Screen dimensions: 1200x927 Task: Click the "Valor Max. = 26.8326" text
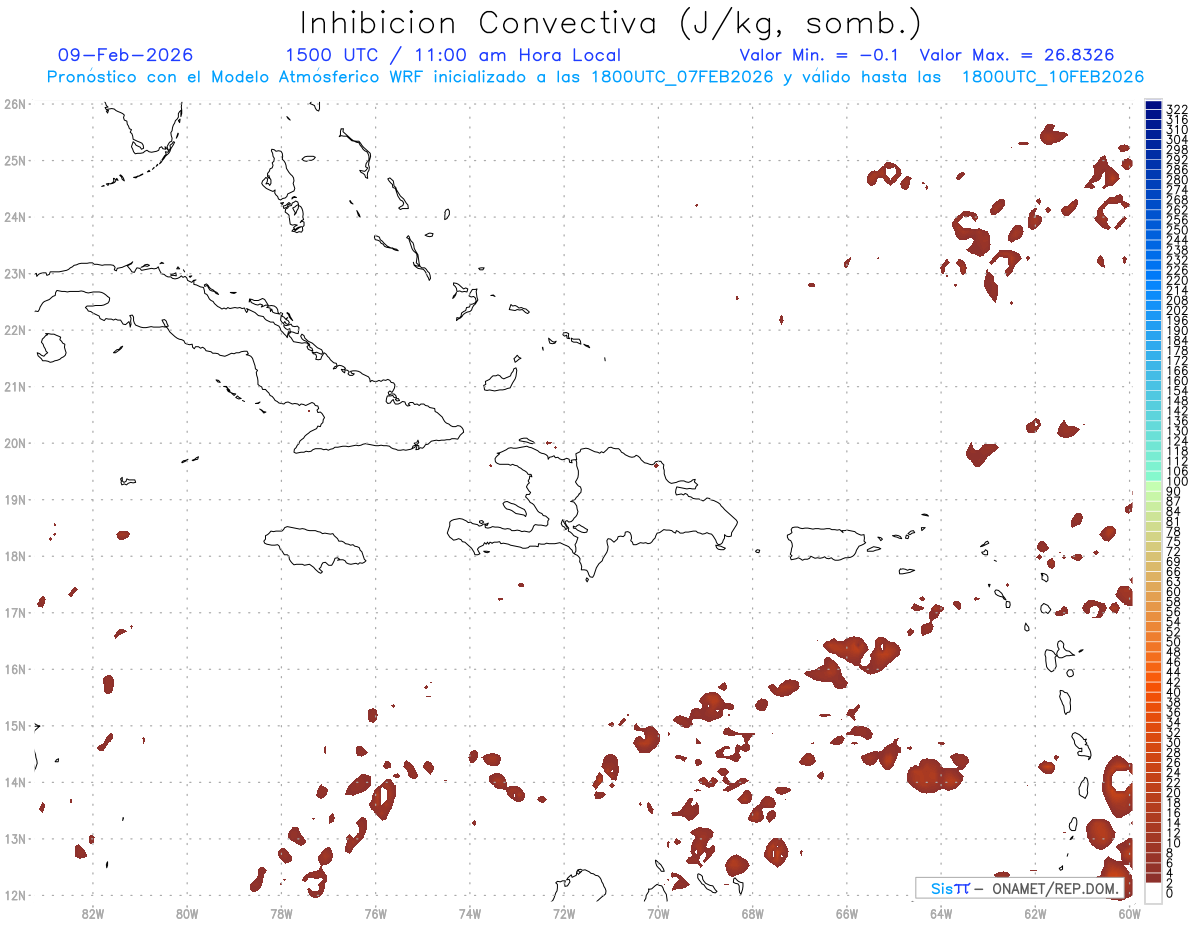coord(1017,55)
